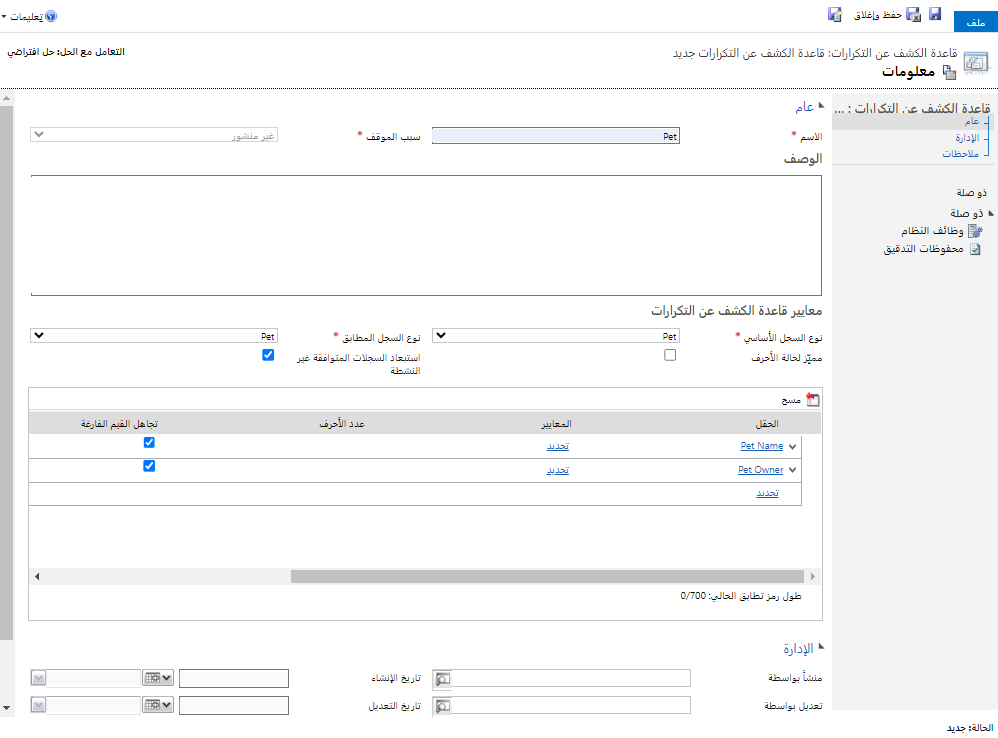Click the page scroll up arrow
The height and width of the screenshot is (738, 998).
pyautogui.click(x=6, y=99)
